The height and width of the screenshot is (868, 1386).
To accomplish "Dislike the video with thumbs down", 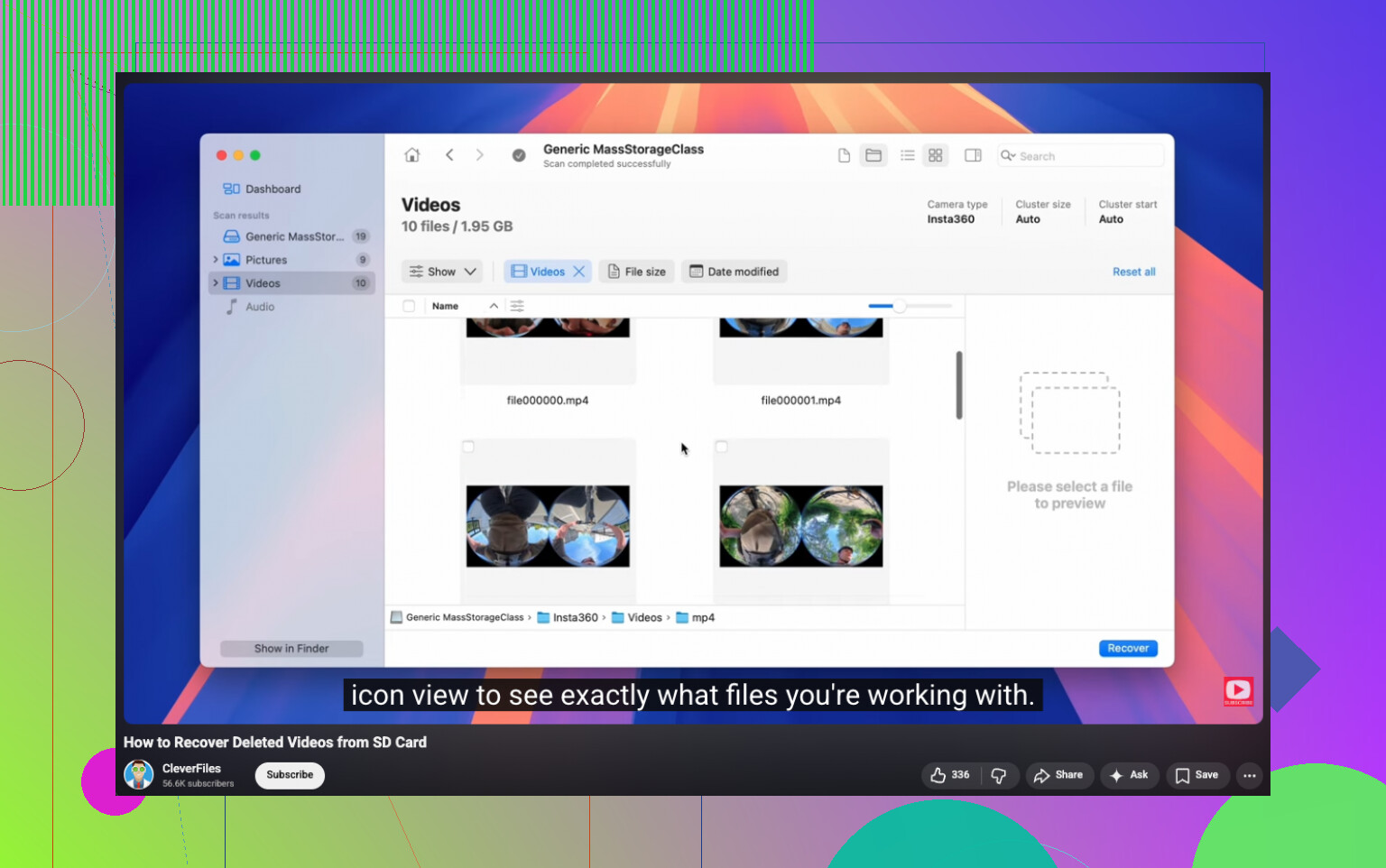I will coord(999,775).
